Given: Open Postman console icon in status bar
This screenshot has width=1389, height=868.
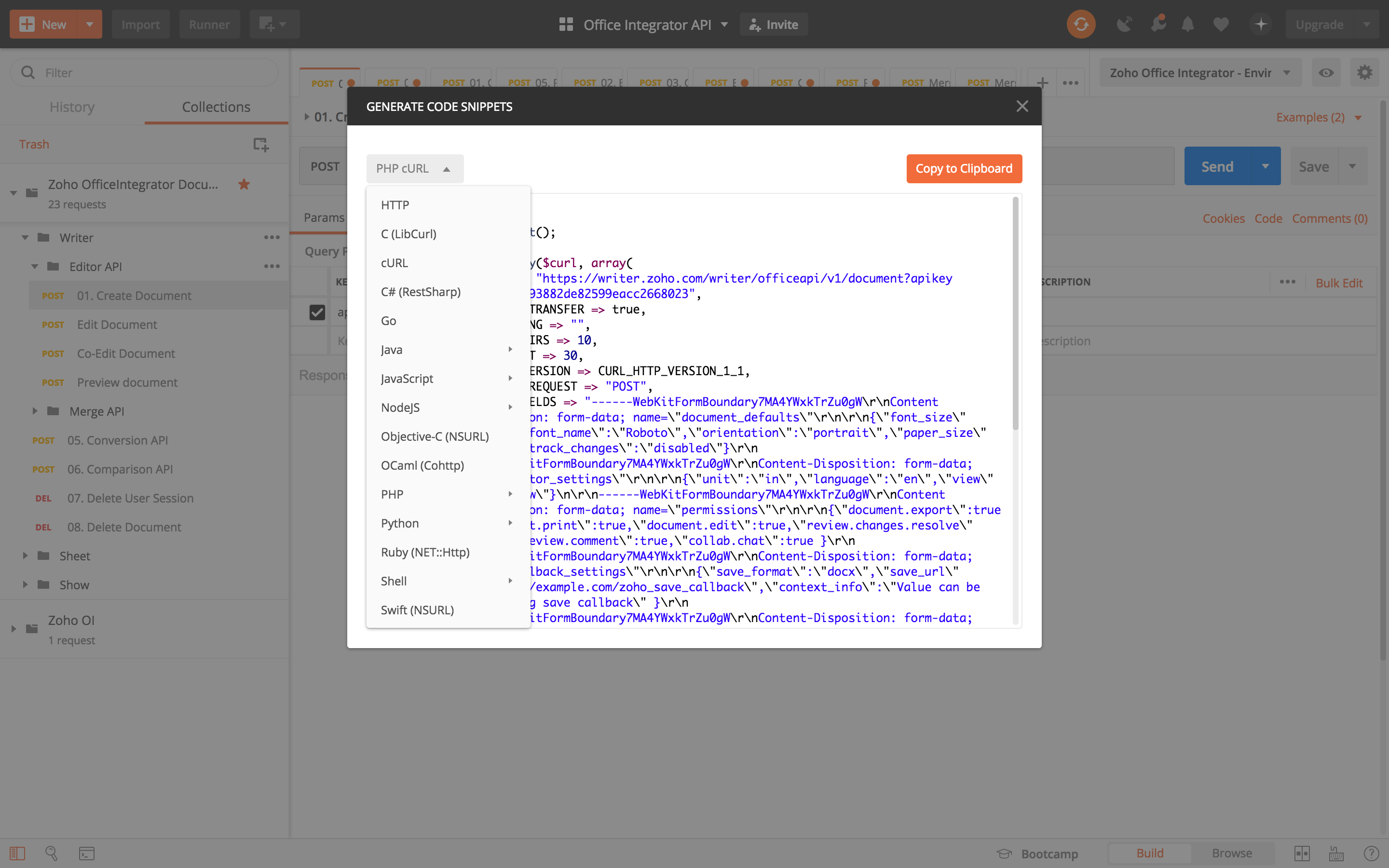Looking at the screenshot, I should click(x=87, y=853).
